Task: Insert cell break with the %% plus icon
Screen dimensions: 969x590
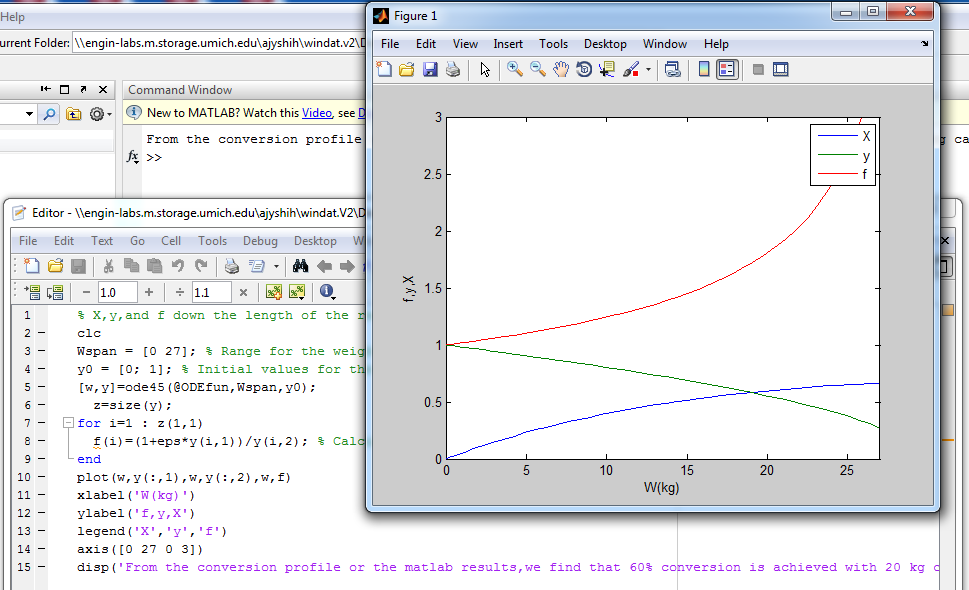Action: point(274,292)
